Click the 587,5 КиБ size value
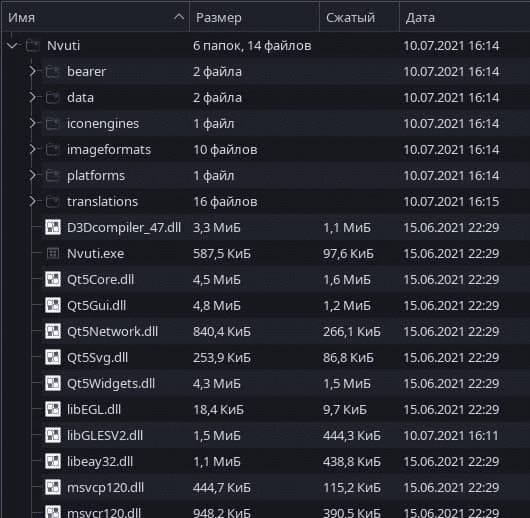530x518 pixels. click(222, 254)
